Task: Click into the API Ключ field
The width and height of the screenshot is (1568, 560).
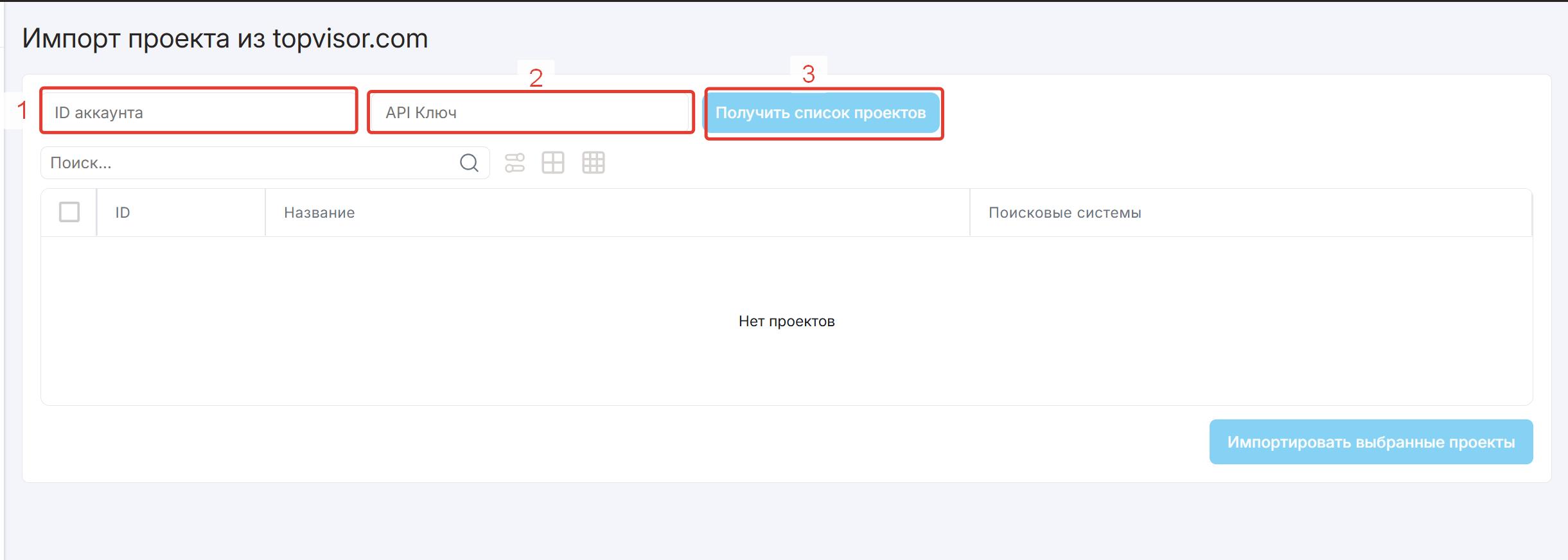Action: [x=531, y=112]
